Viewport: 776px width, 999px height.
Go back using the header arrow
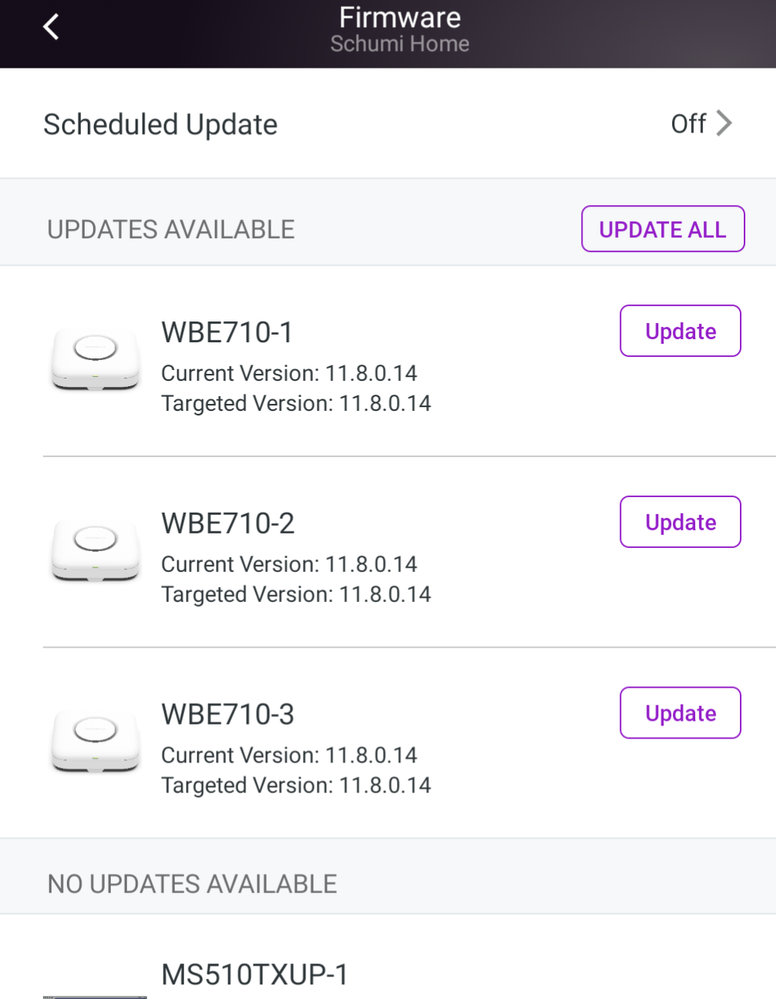[51, 27]
